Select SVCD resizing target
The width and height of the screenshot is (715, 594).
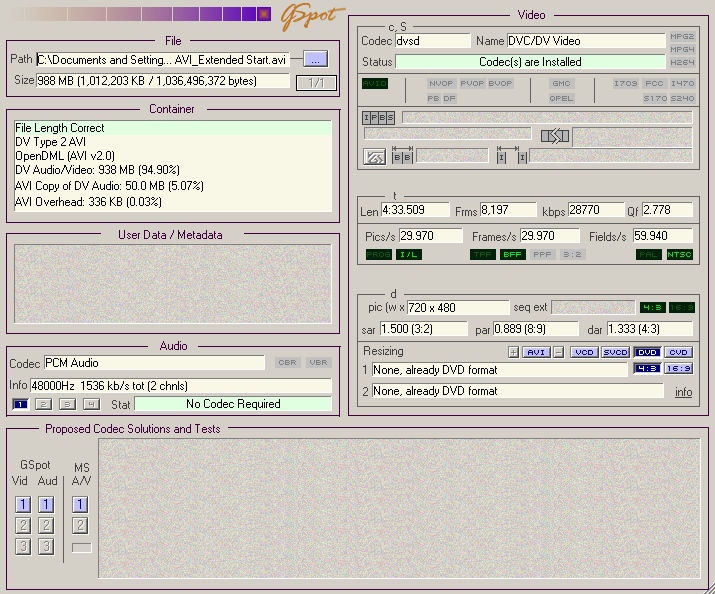click(x=615, y=352)
